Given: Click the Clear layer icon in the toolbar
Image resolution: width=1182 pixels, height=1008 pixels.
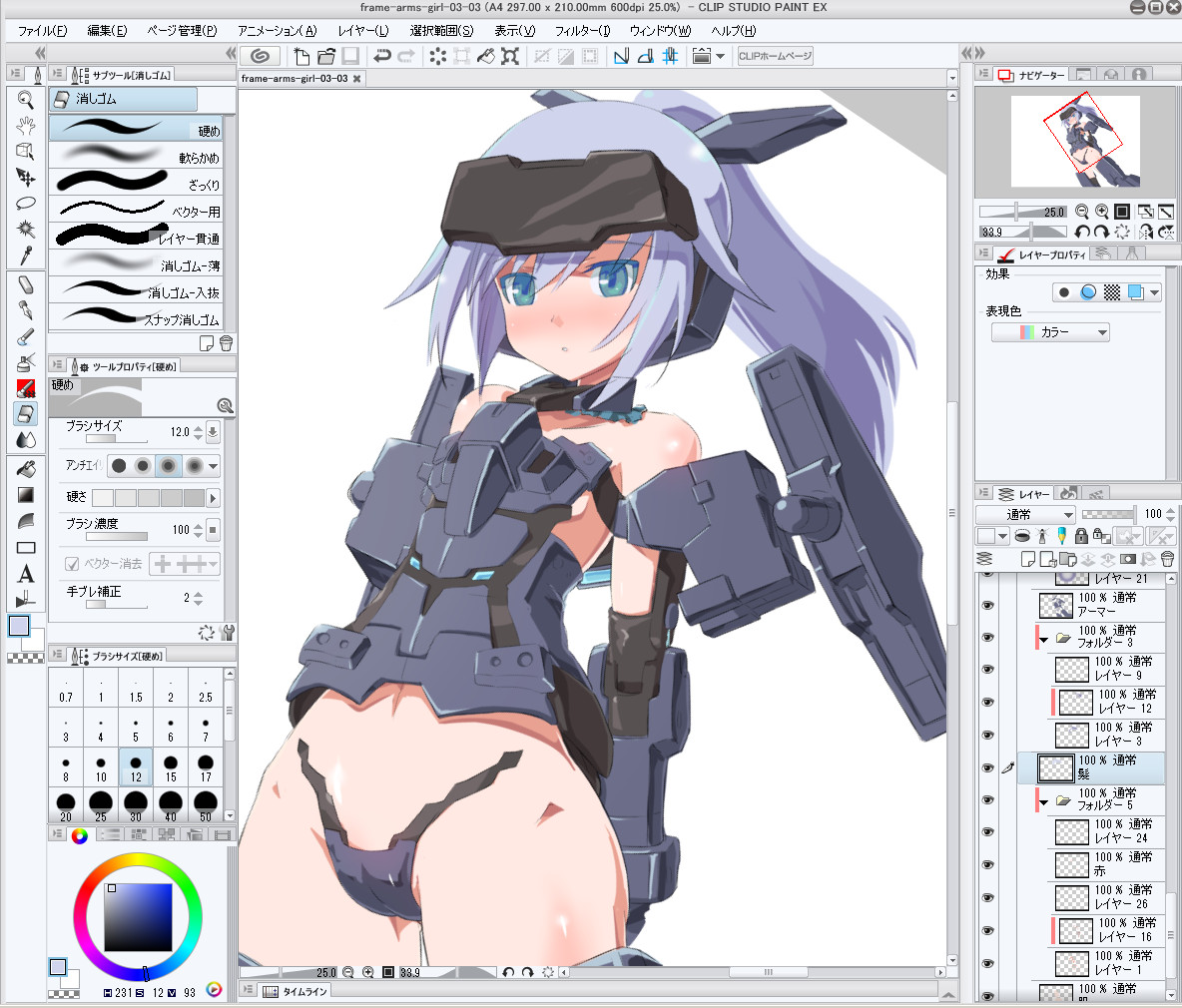Looking at the screenshot, I should pos(438,56).
